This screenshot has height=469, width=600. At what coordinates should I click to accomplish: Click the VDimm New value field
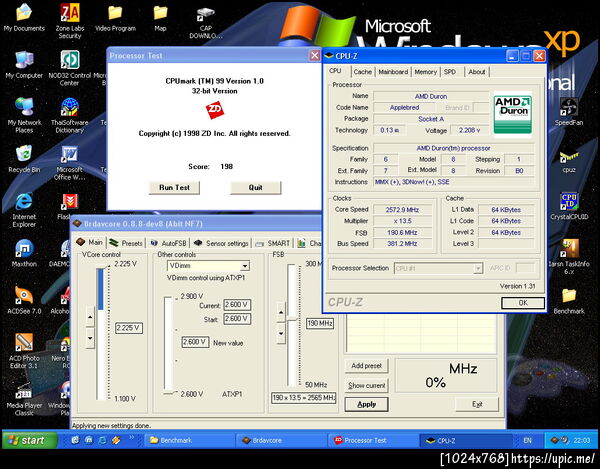[x=195, y=342]
